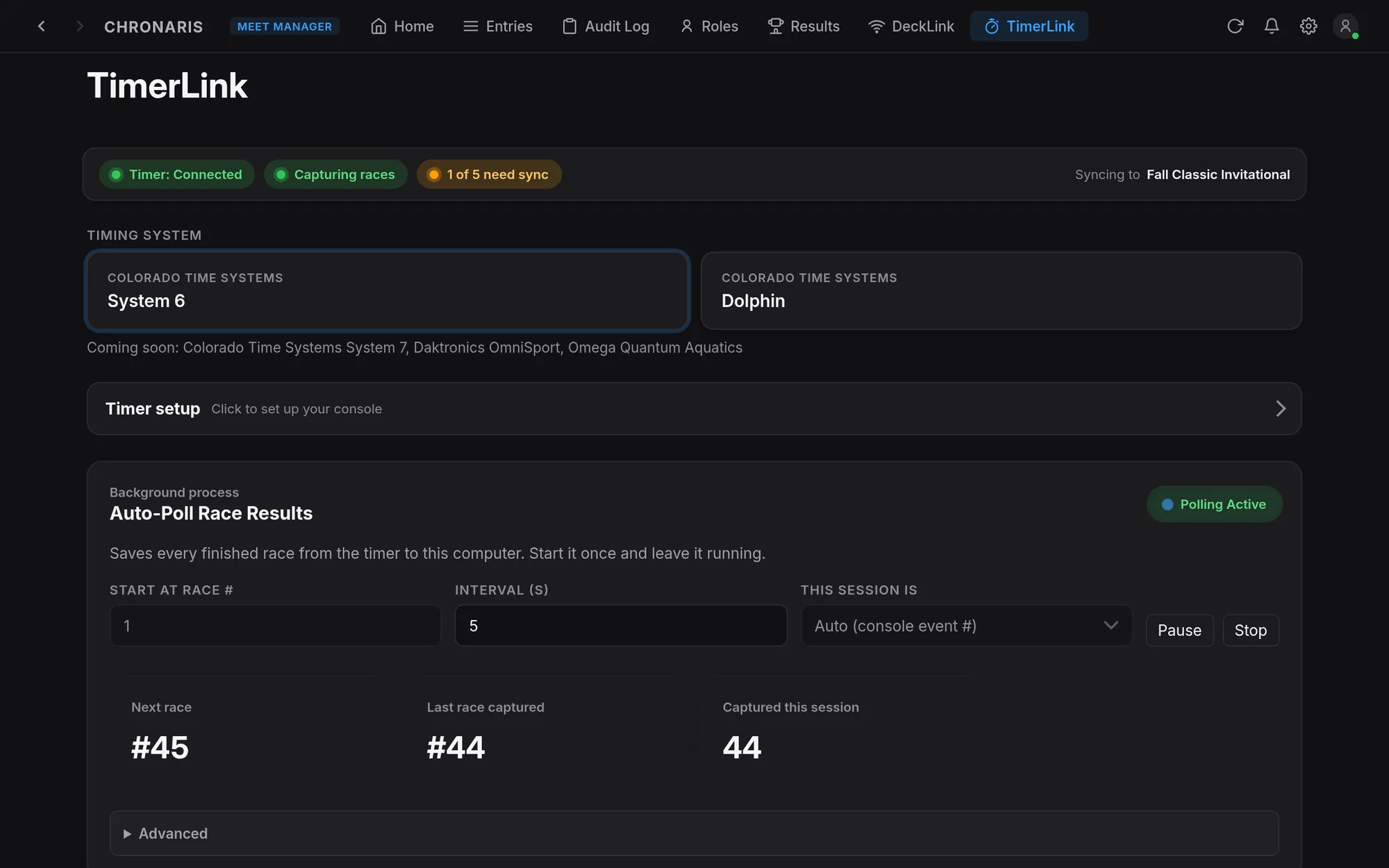
Task: Select the System 6 timing system card
Action: click(x=388, y=290)
